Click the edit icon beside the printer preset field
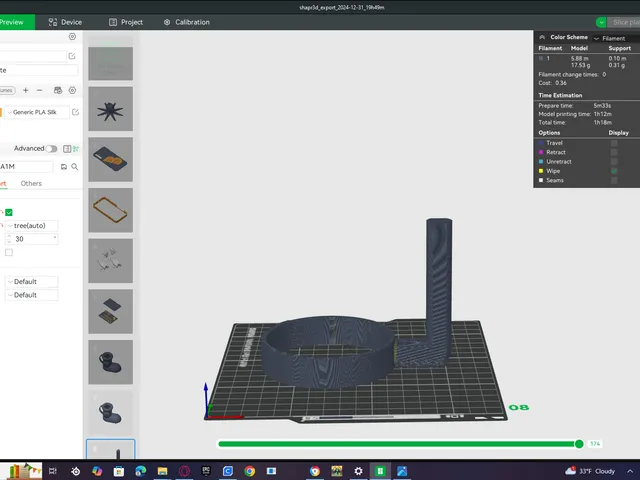 (x=72, y=56)
